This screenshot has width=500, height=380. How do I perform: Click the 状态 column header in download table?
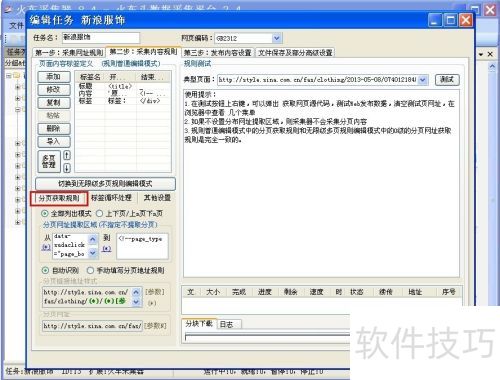(356, 292)
